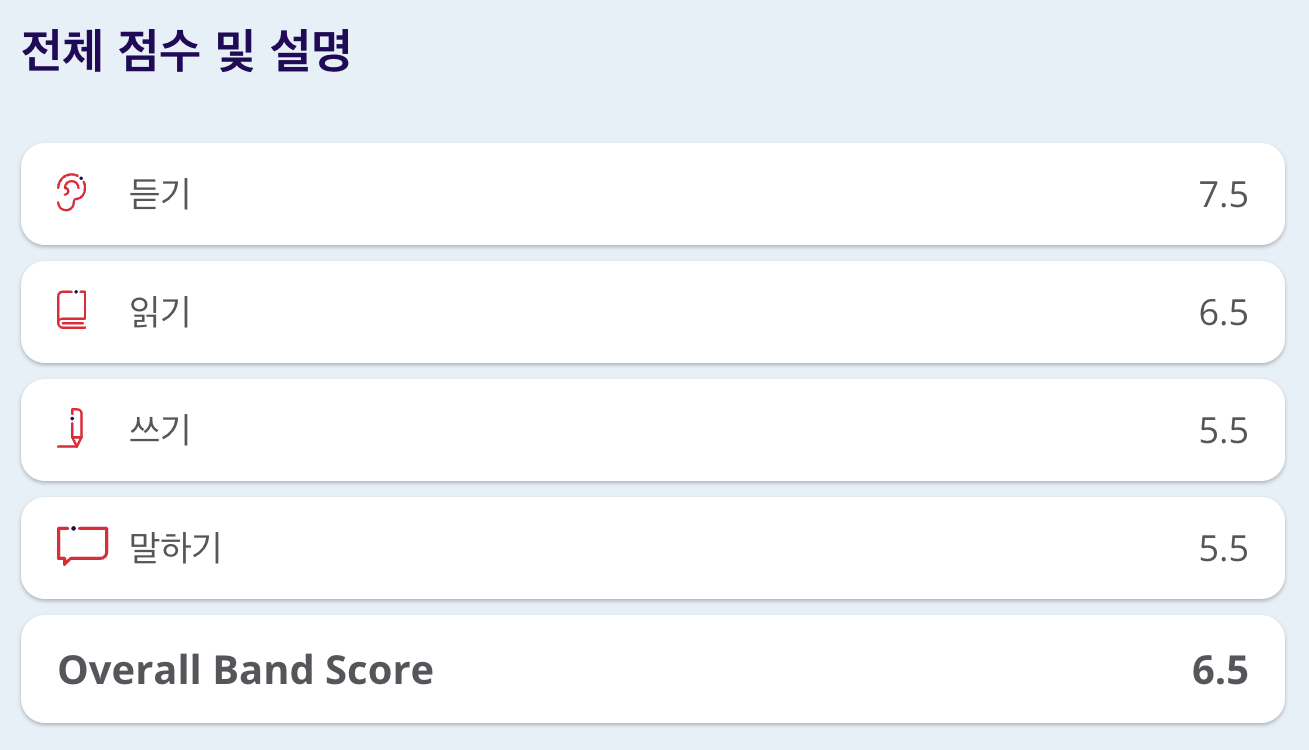The height and width of the screenshot is (750, 1309).
Task: Open Overall Band Score card's blank middle
Action: point(800,669)
